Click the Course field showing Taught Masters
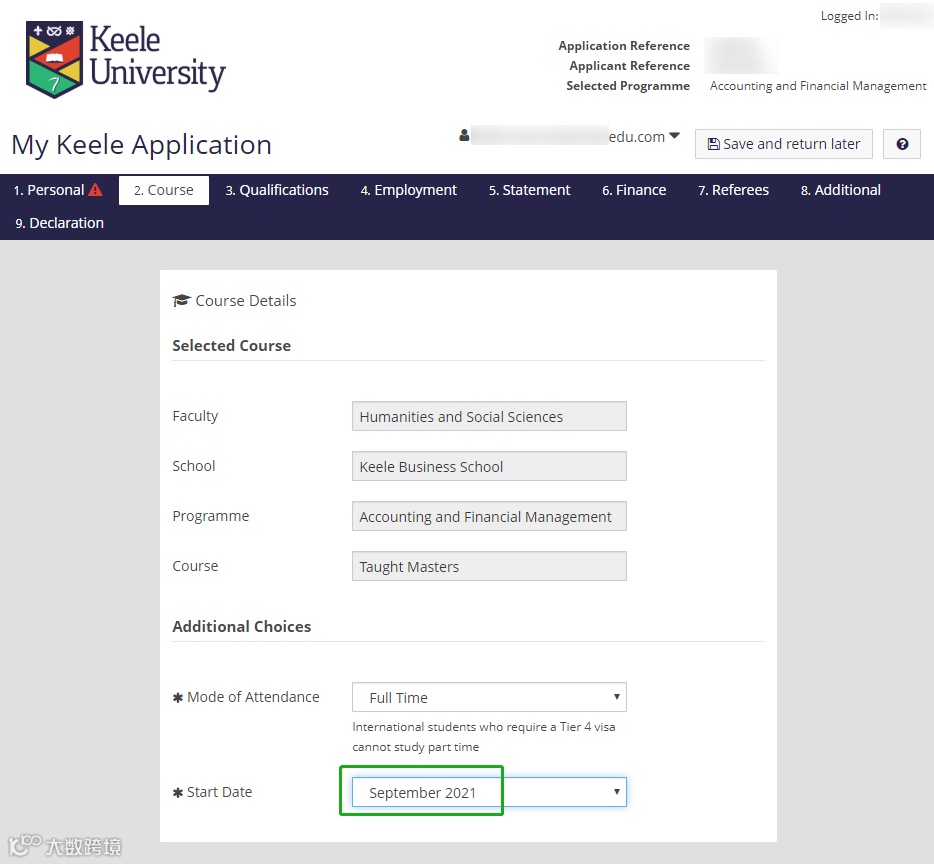This screenshot has width=934, height=864. pyautogui.click(x=489, y=566)
